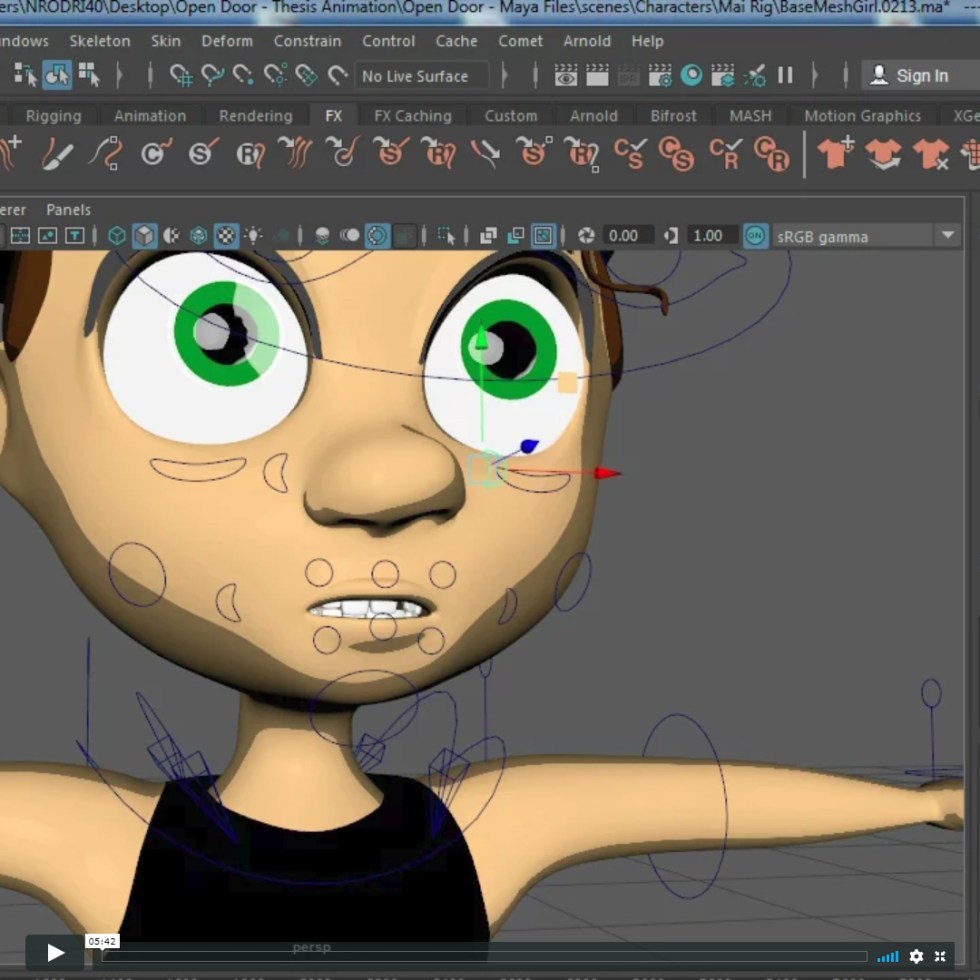Open the sRGB gamma view transform dropdown
Screen dimensions: 980x980
coord(947,236)
